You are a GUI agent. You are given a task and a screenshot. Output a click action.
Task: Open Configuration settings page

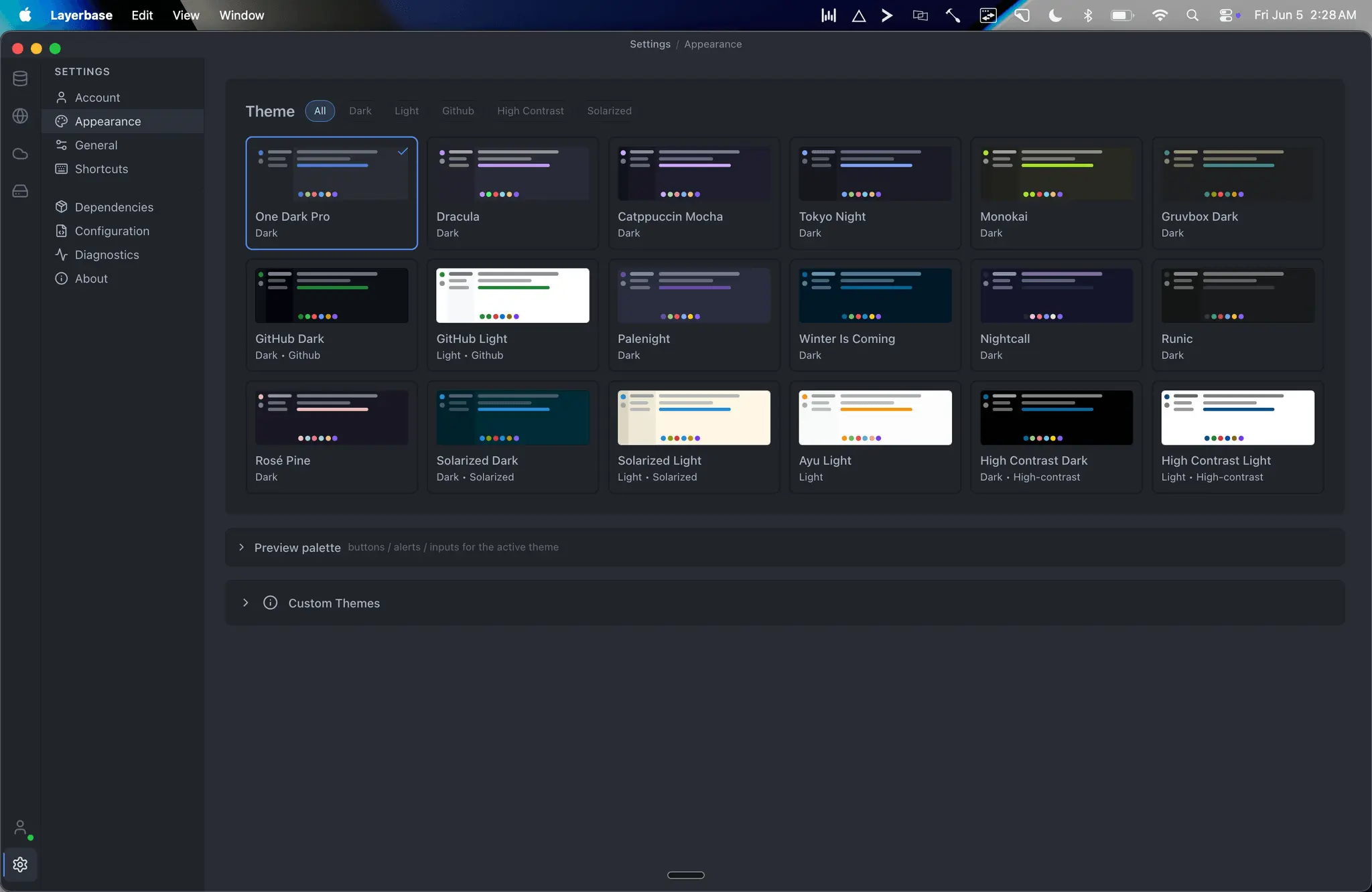pos(123,231)
